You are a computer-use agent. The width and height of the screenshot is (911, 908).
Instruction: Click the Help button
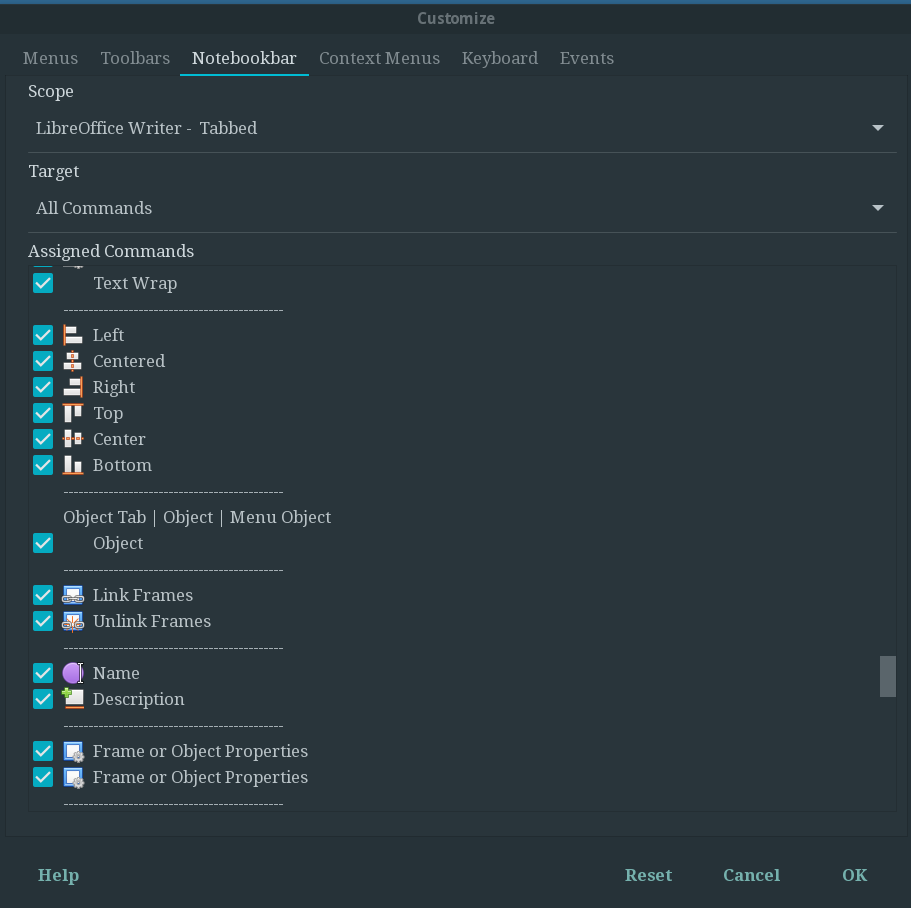pyautogui.click(x=59, y=875)
